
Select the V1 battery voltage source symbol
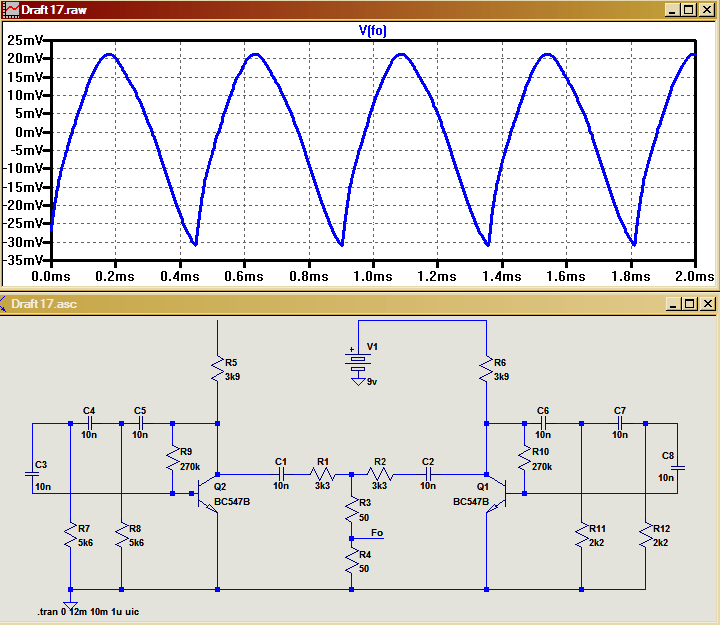pos(358,363)
